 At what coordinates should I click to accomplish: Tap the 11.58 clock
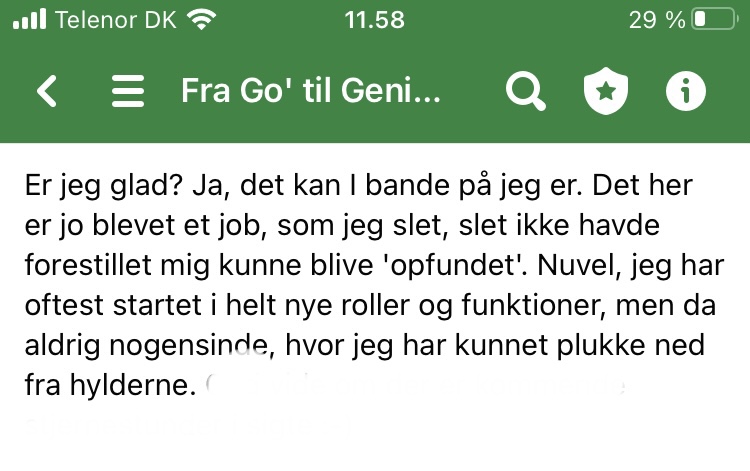click(x=374, y=19)
